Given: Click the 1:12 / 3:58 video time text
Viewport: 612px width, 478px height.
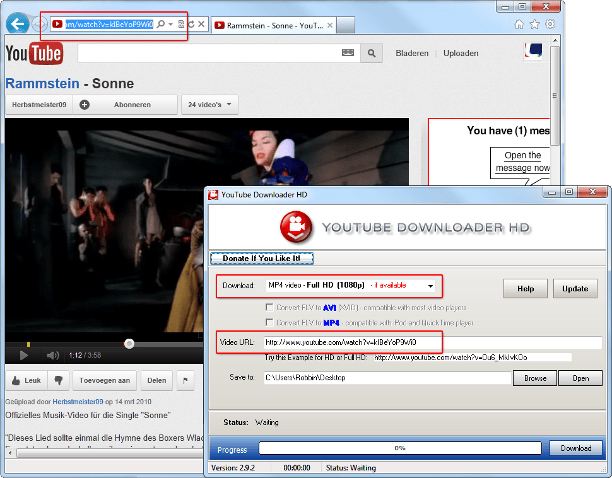Looking at the screenshot, I should tap(85, 355).
